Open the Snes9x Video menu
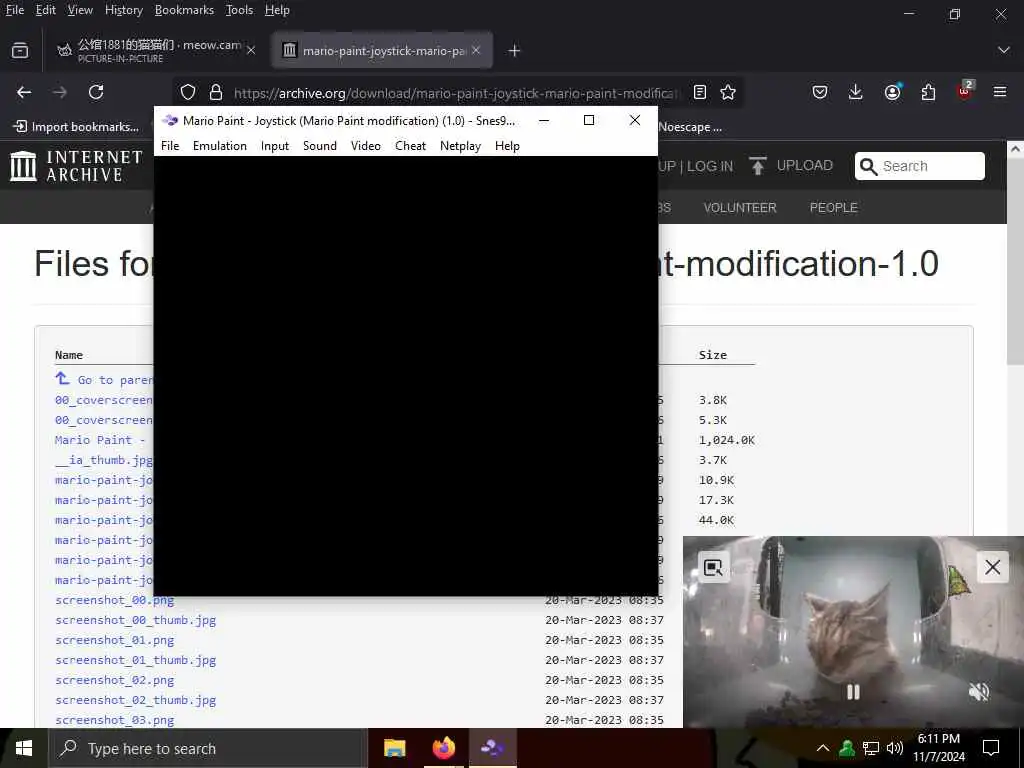The image size is (1024, 768). pyautogui.click(x=365, y=146)
